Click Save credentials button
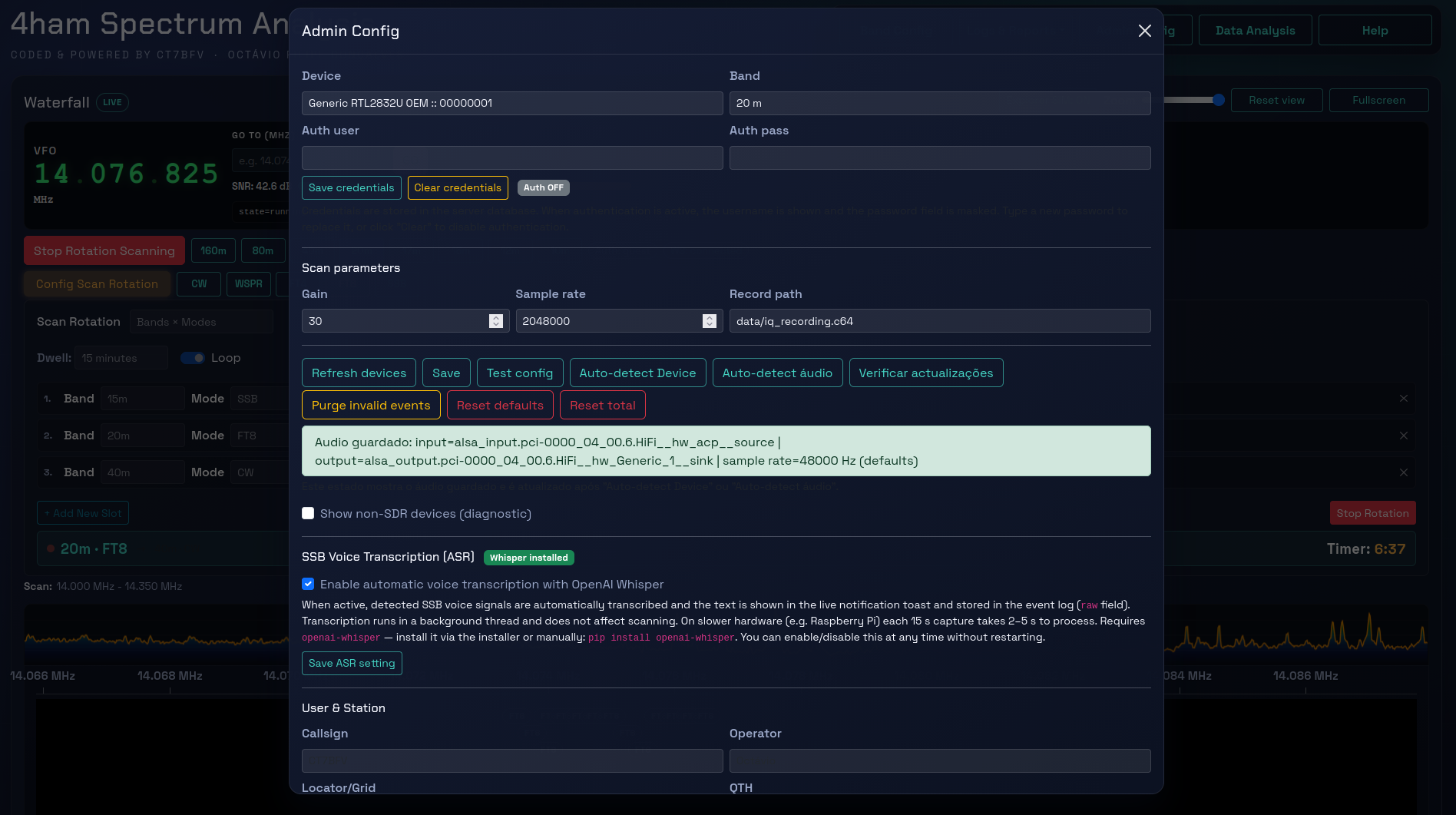Image resolution: width=1456 pixels, height=815 pixels. 351,187
